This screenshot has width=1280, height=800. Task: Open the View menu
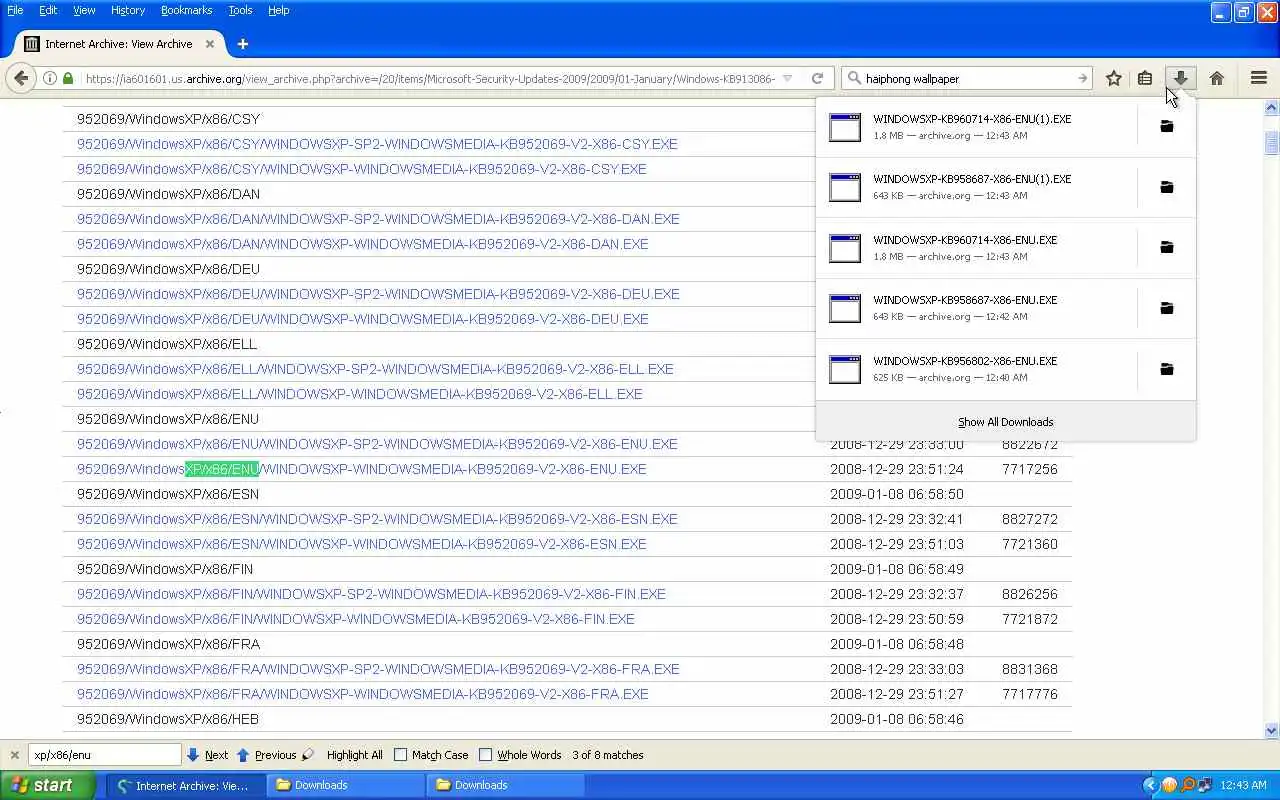pyautogui.click(x=84, y=10)
